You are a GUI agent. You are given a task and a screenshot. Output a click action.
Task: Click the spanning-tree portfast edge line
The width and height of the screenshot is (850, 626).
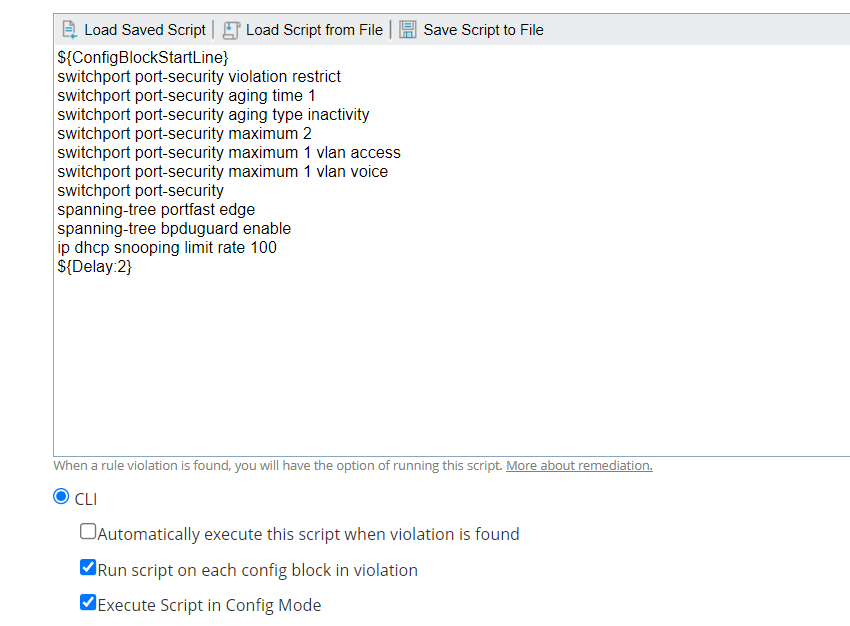[156, 210]
